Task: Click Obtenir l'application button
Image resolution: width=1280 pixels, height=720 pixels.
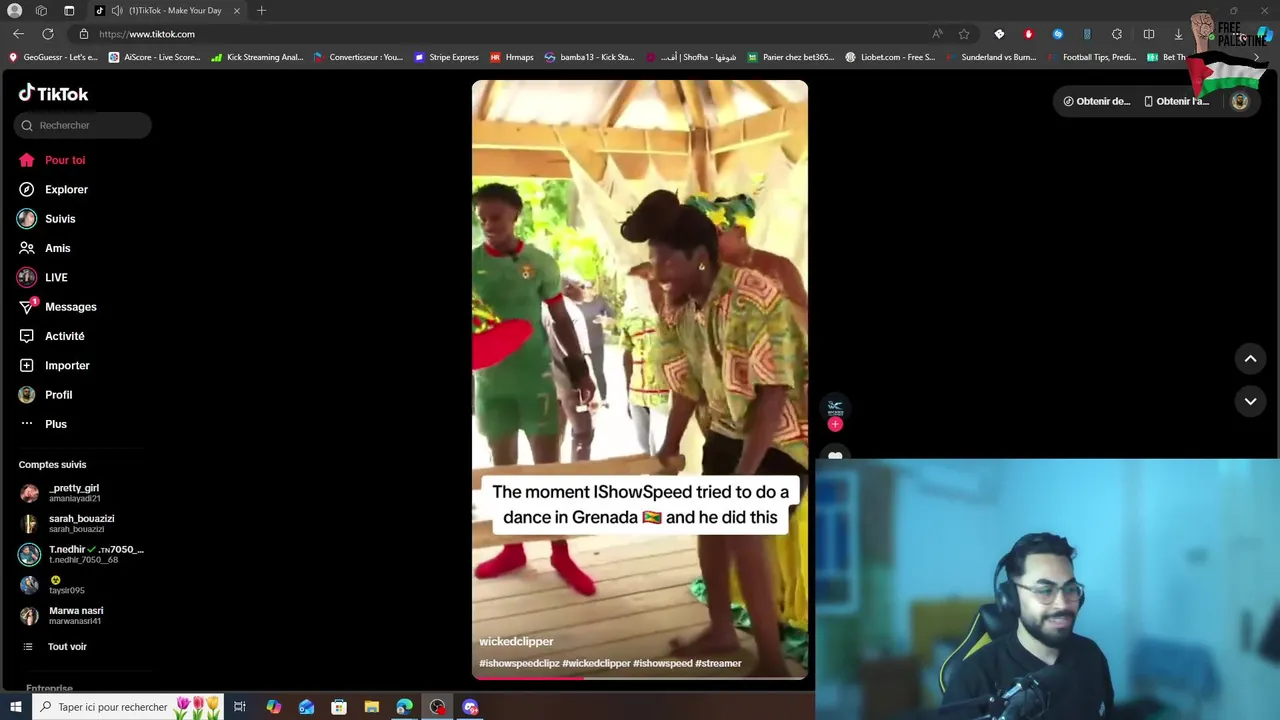Action: pos(1176,101)
